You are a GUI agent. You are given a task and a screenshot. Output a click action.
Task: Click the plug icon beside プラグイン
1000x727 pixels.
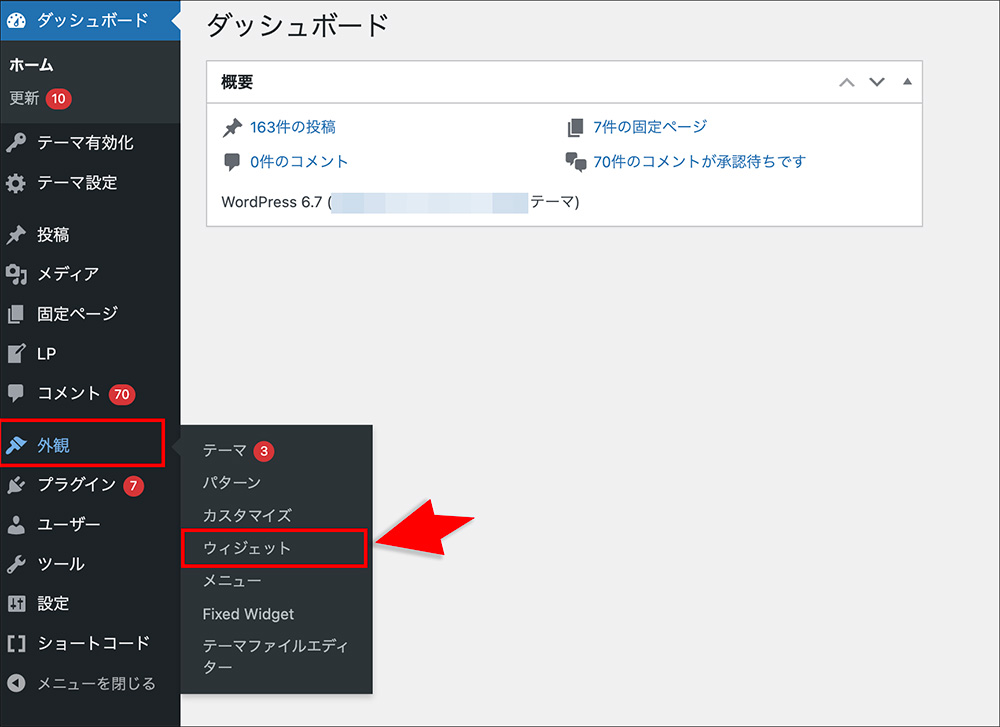pos(16,485)
